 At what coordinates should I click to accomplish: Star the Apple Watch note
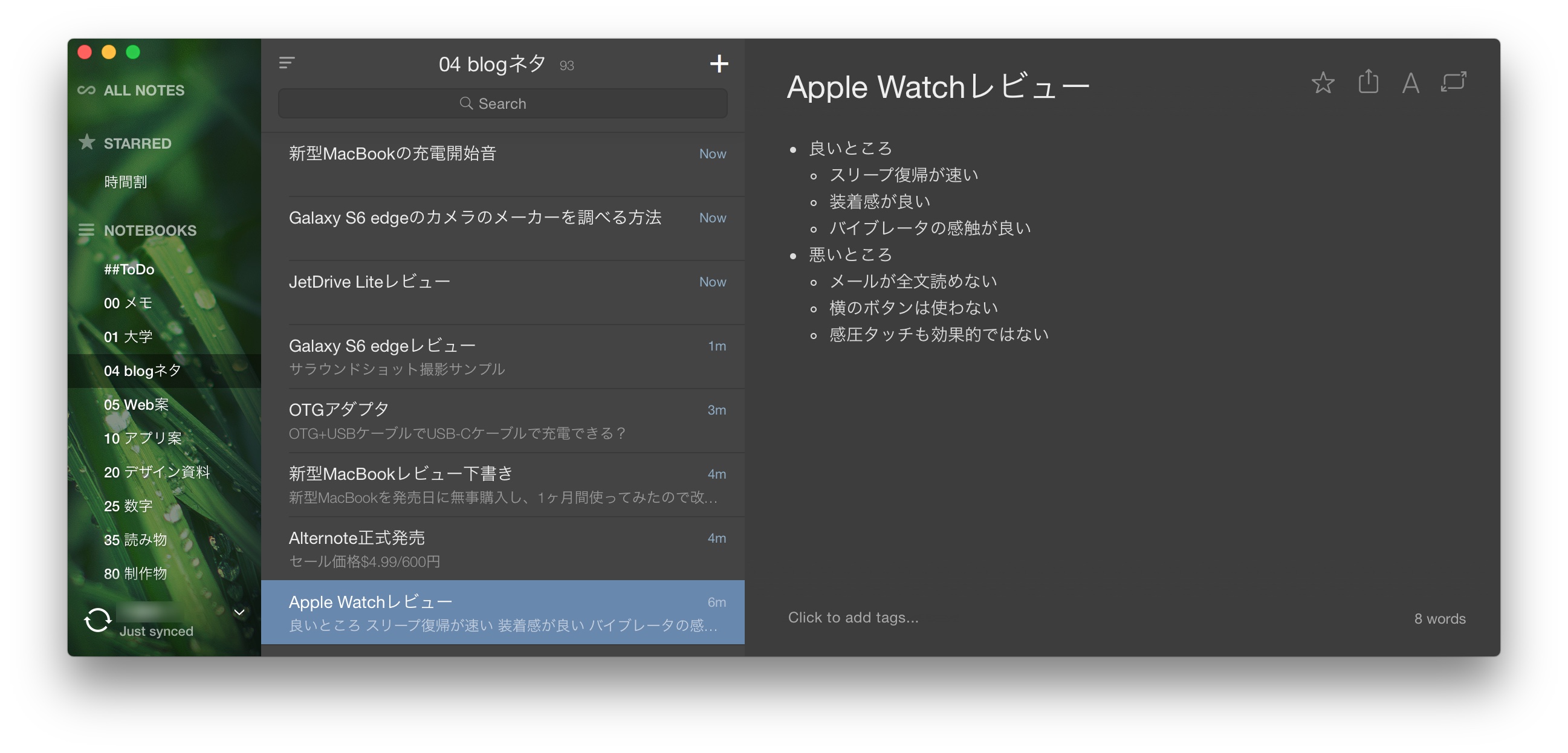point(1322,83)
